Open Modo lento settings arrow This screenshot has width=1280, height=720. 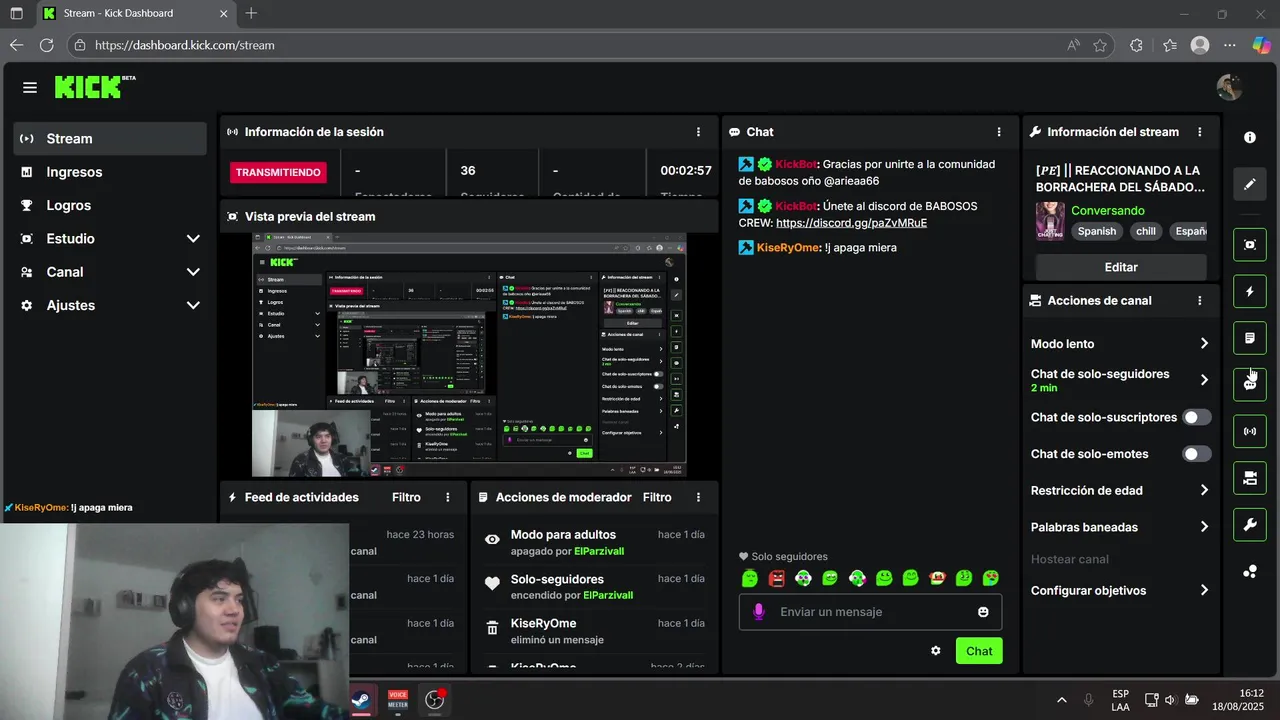click(1204, 344)
